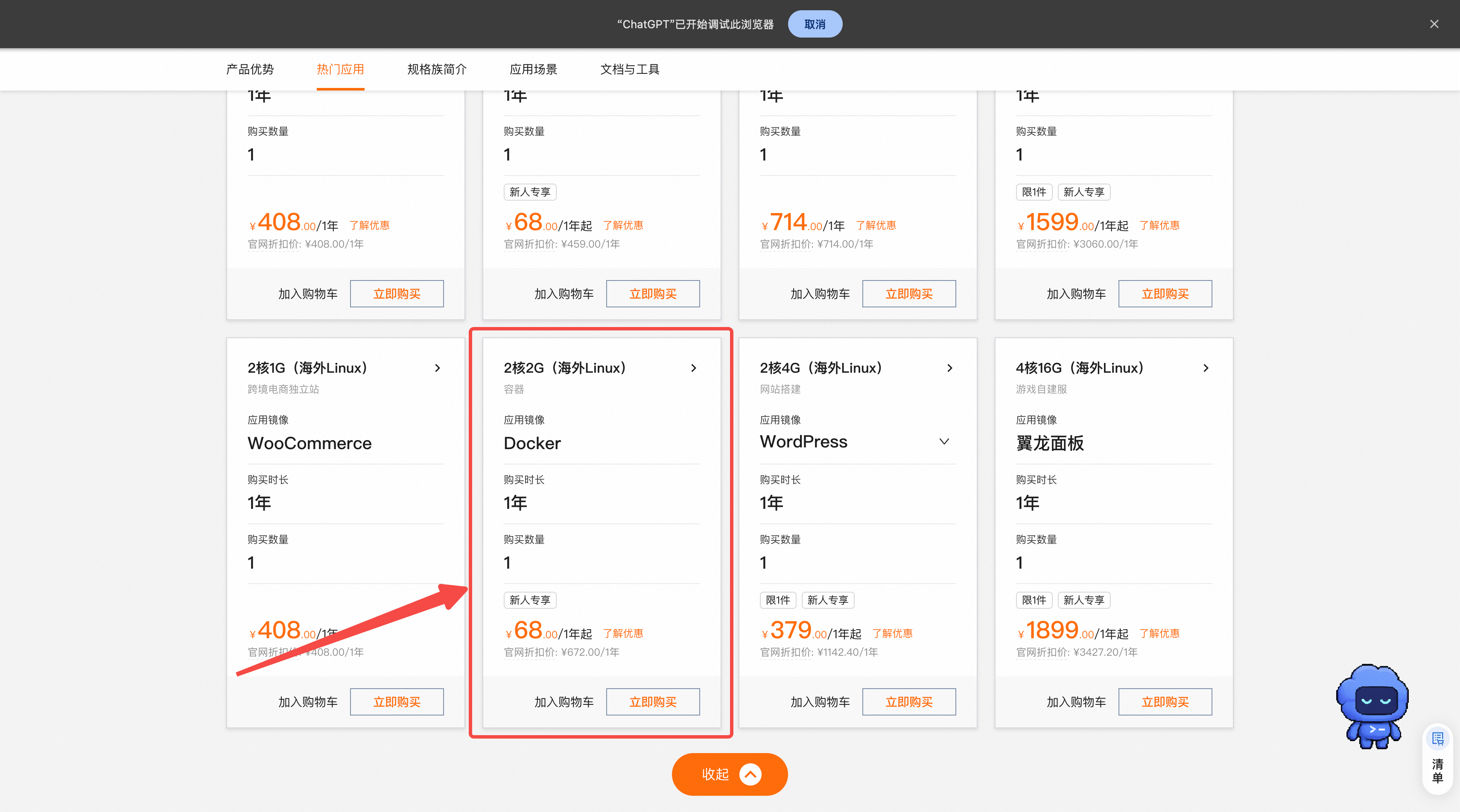
Task: Click the Docker application image name
Action: [x=532, y=443]
